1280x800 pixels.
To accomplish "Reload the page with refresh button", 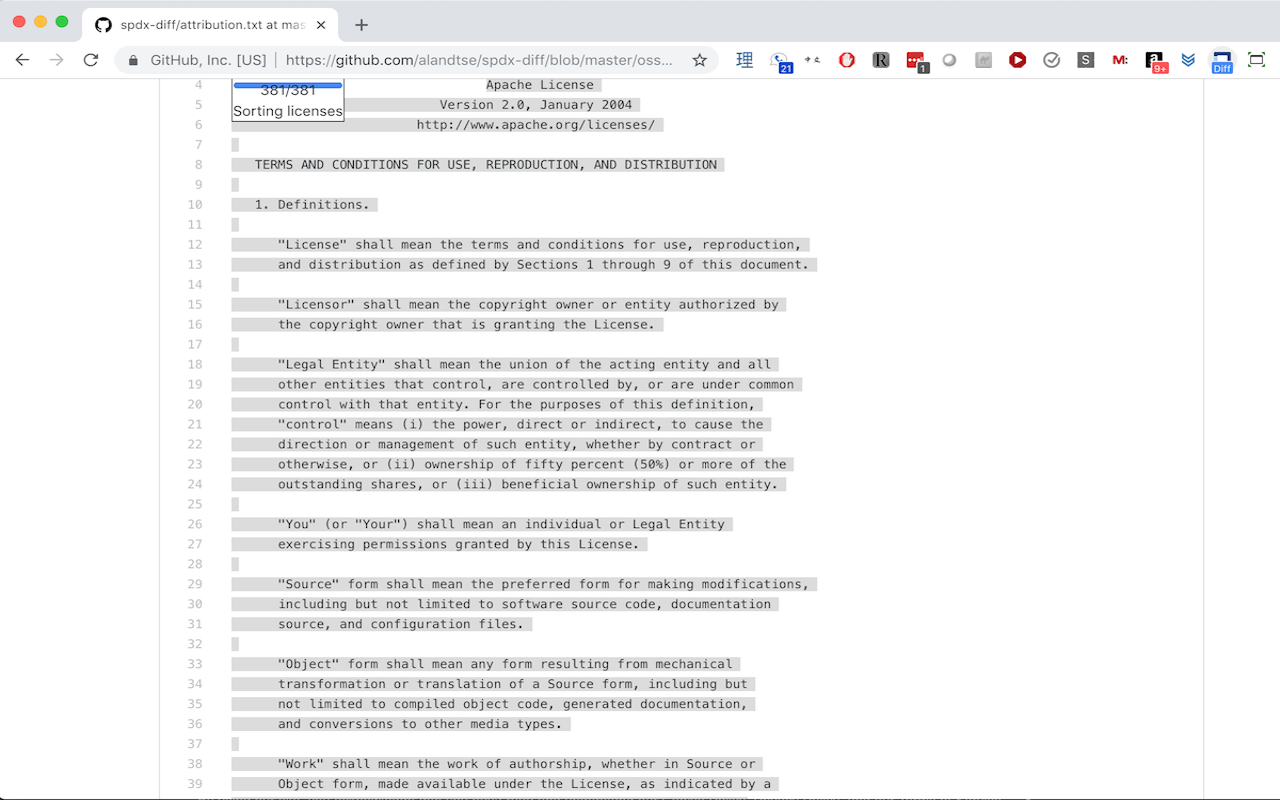I will tap(91, 60).
